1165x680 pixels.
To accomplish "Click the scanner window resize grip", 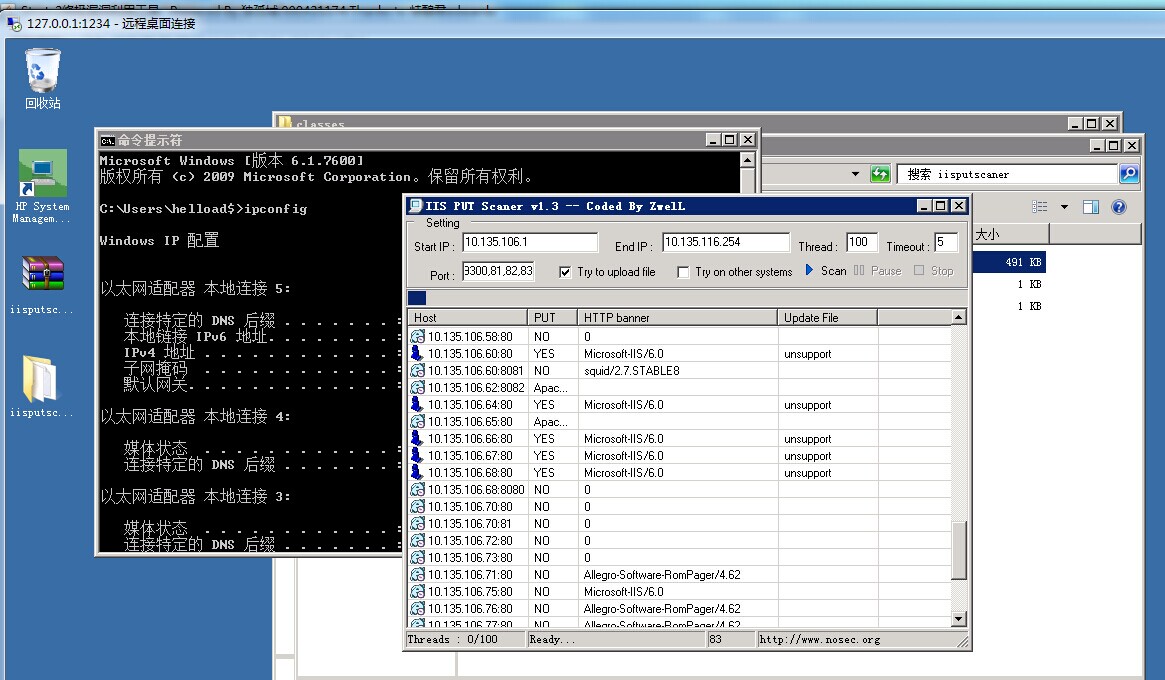I will point(963,641).
